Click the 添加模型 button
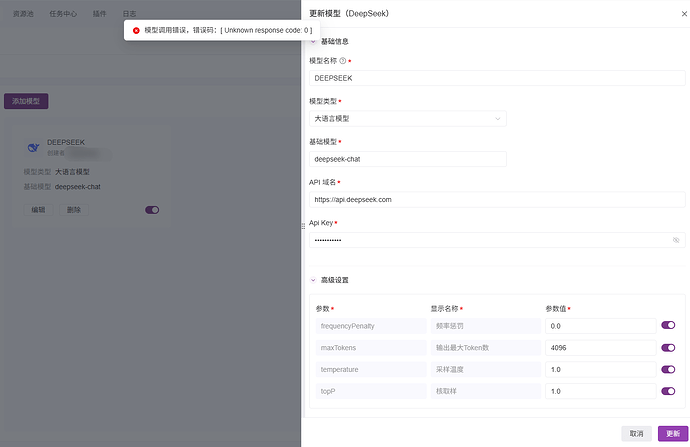The height and width of the screenshot is (447, 690). (x=26, y=101)
